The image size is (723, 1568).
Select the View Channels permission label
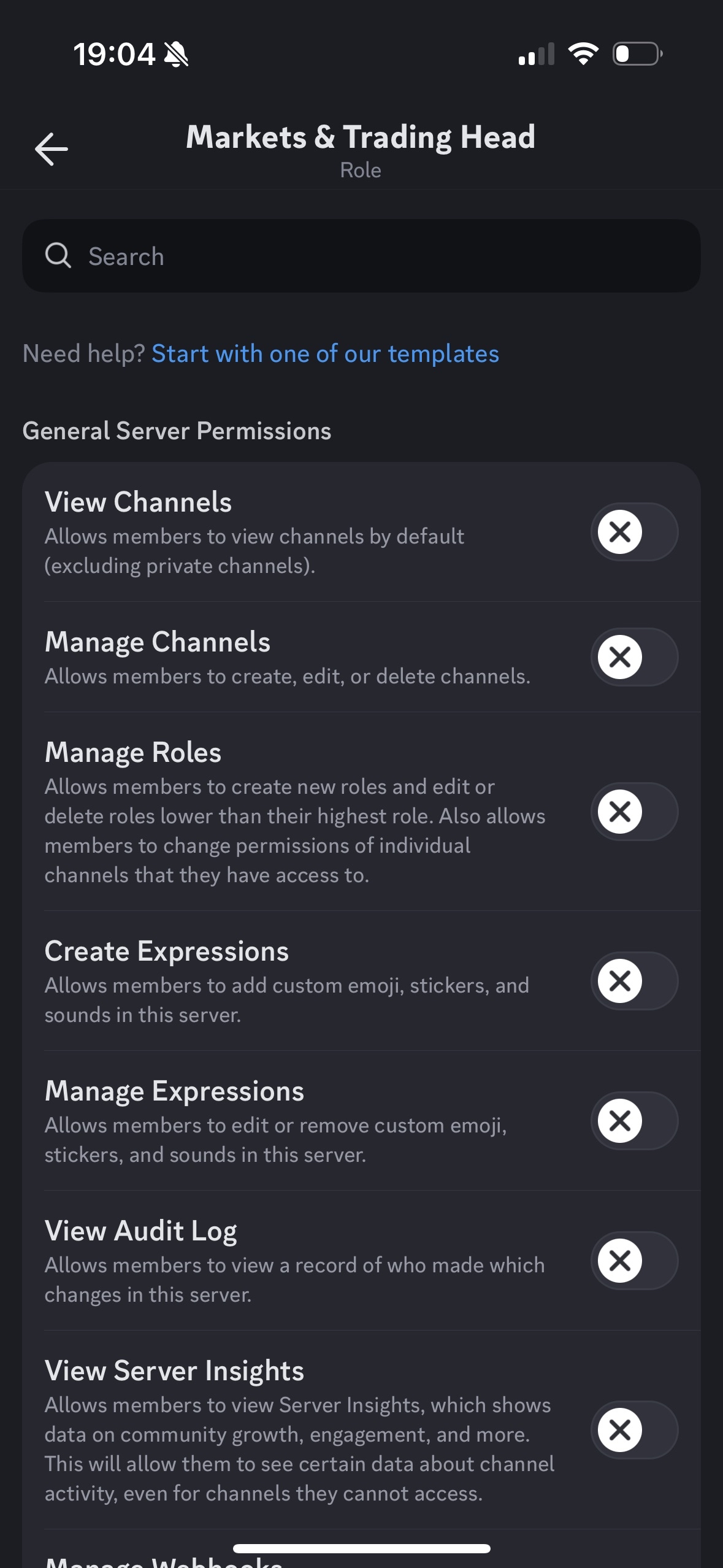pos(138,502)
